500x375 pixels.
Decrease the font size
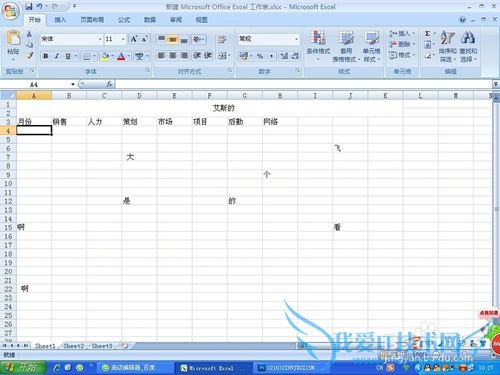click(144, 39)
